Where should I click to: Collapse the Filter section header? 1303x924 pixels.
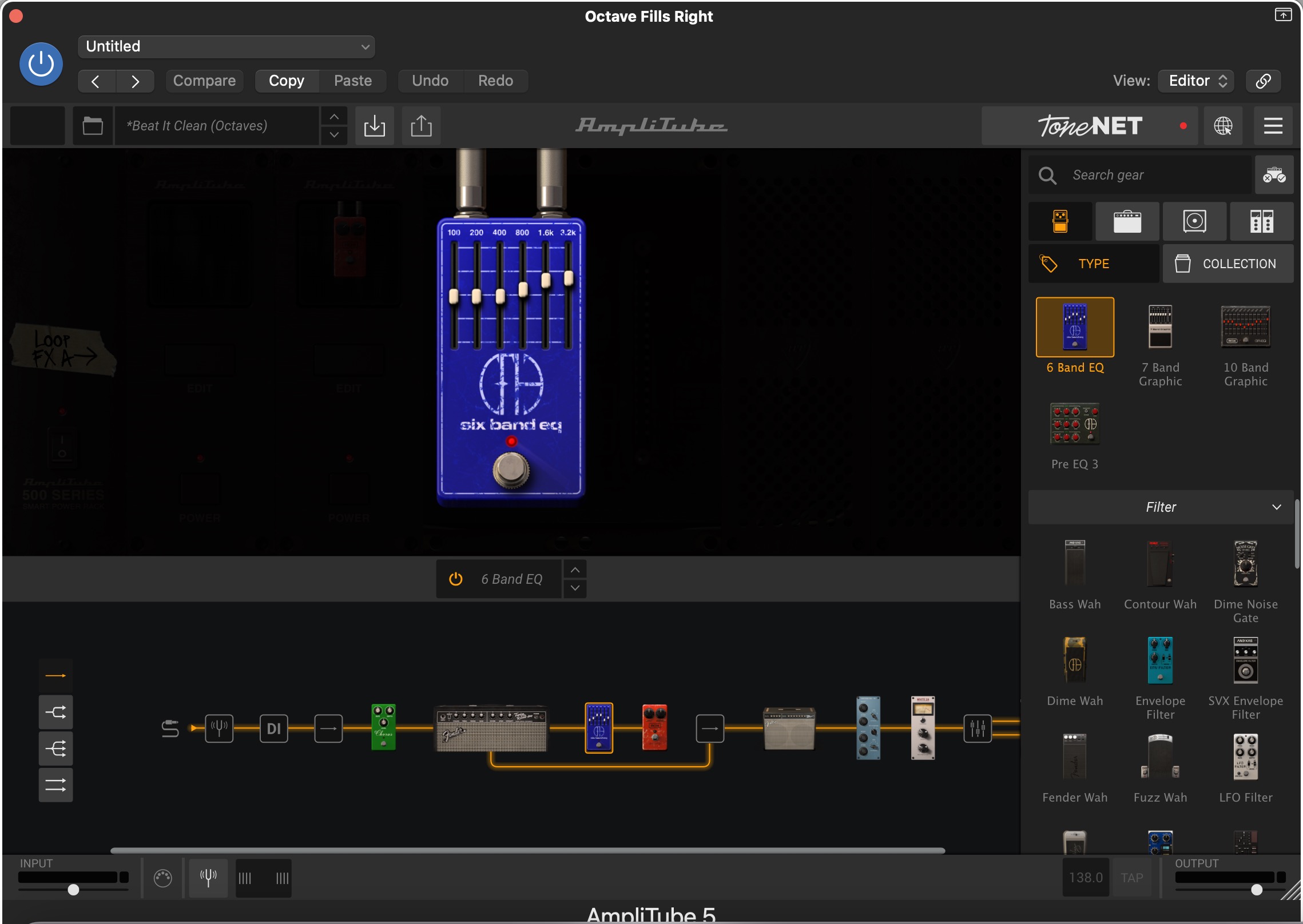(1161, 507)
